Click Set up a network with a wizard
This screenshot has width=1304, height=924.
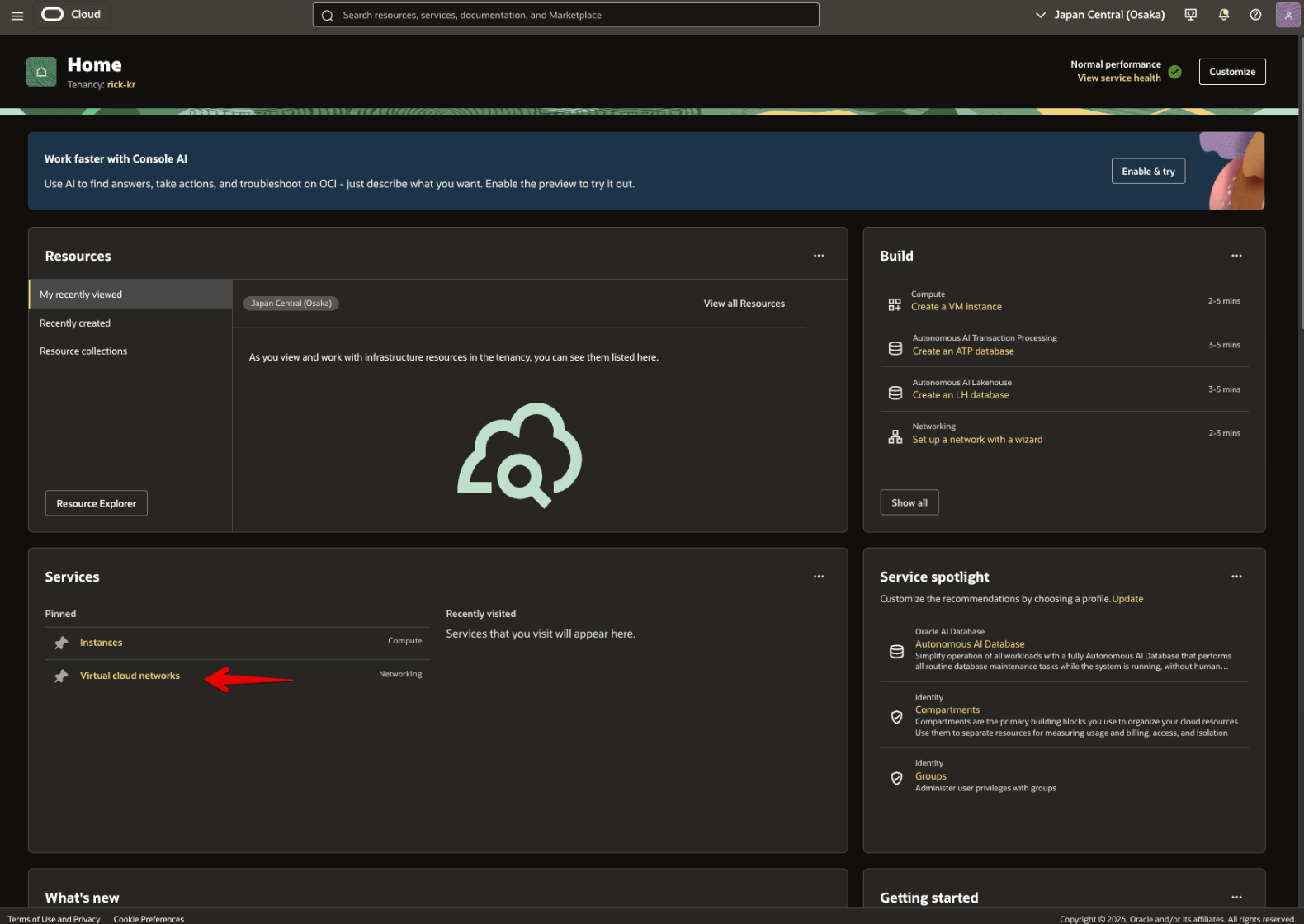(977, 440)
